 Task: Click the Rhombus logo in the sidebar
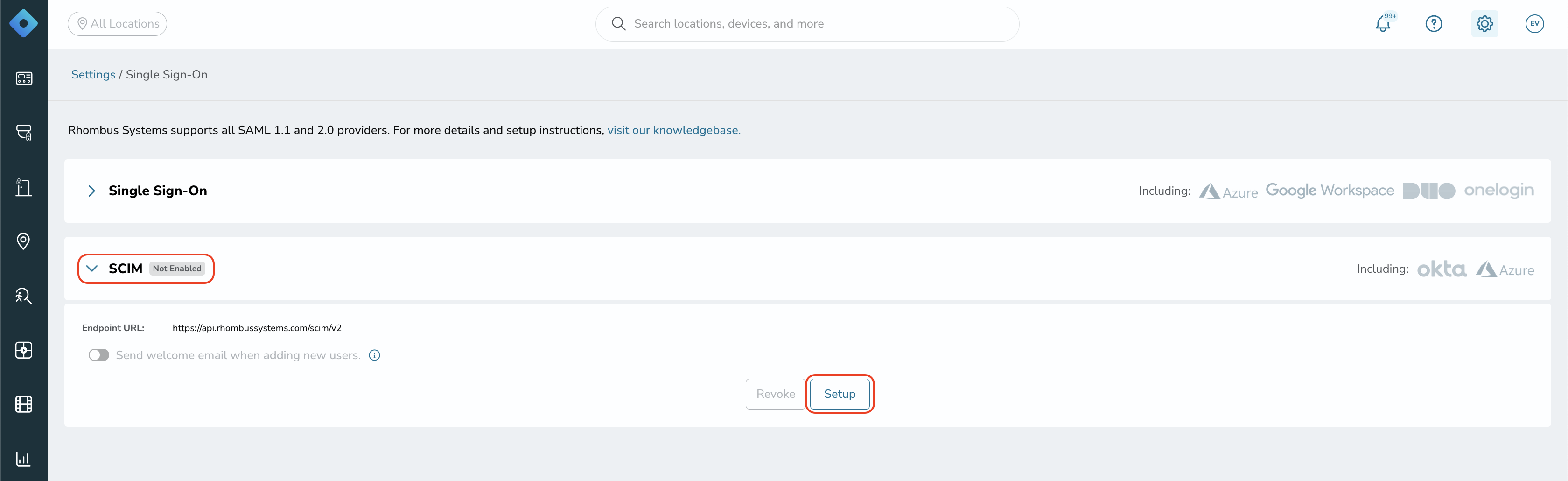pos(24,24)
